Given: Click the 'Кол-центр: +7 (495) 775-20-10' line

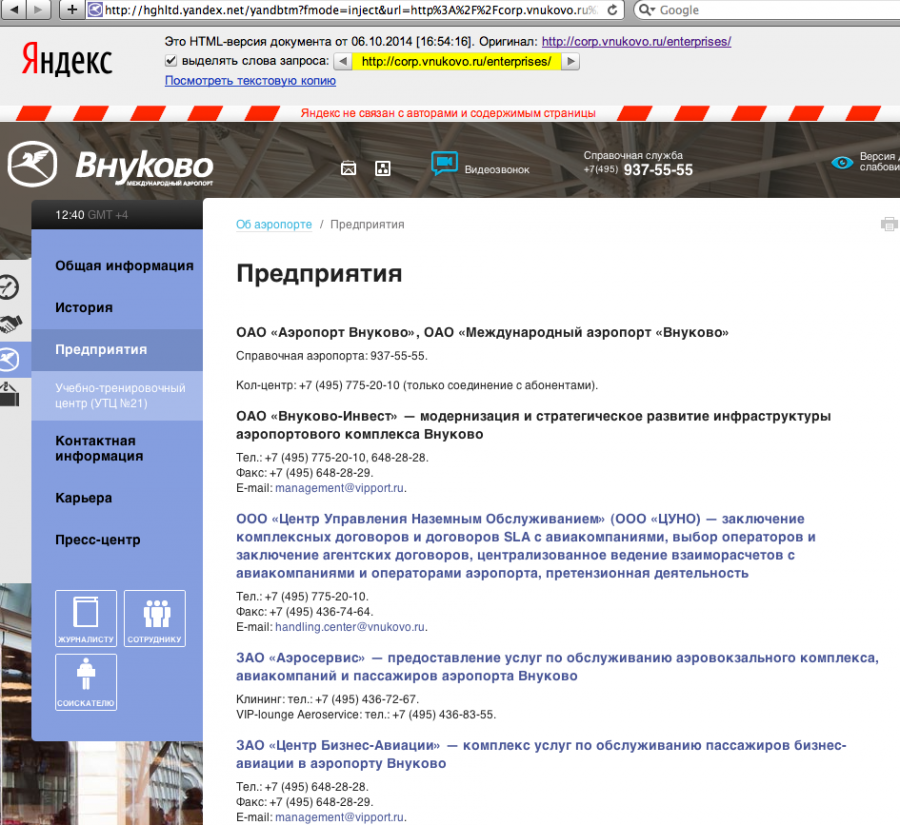Looking at the screenshot, I should 417,385.
